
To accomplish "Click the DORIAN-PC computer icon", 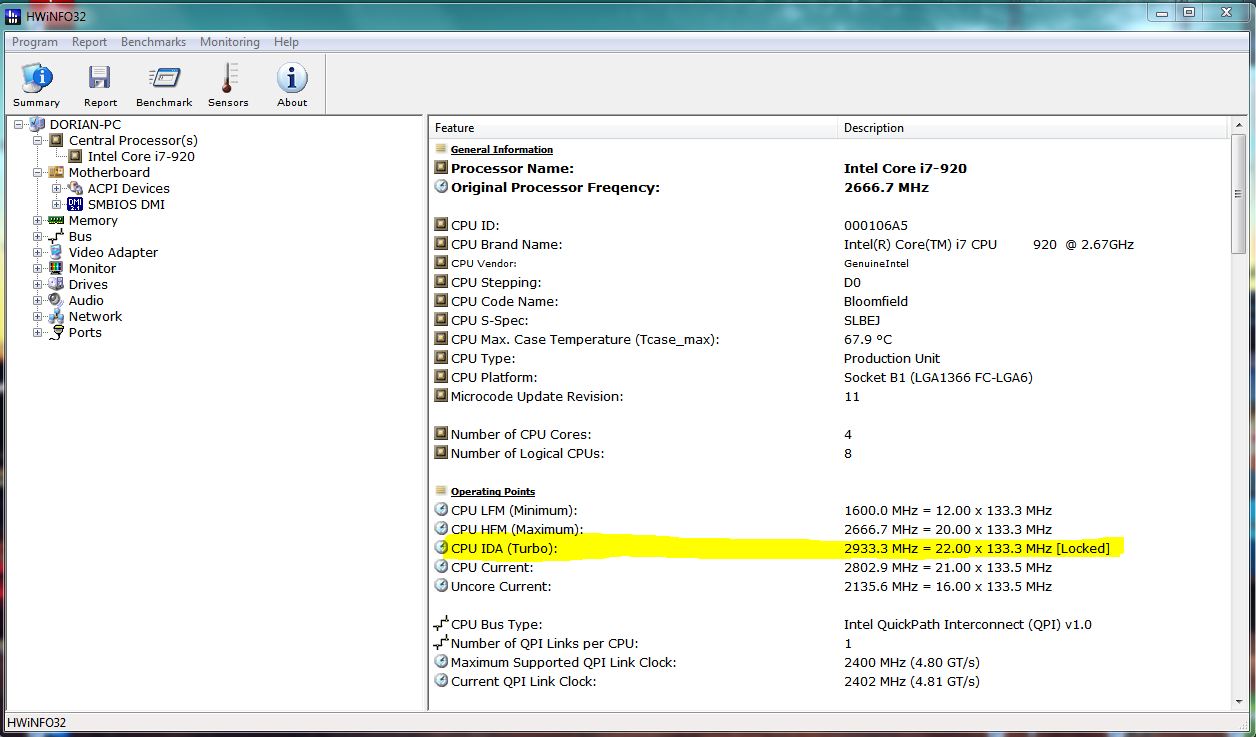I will pos(37,124).
